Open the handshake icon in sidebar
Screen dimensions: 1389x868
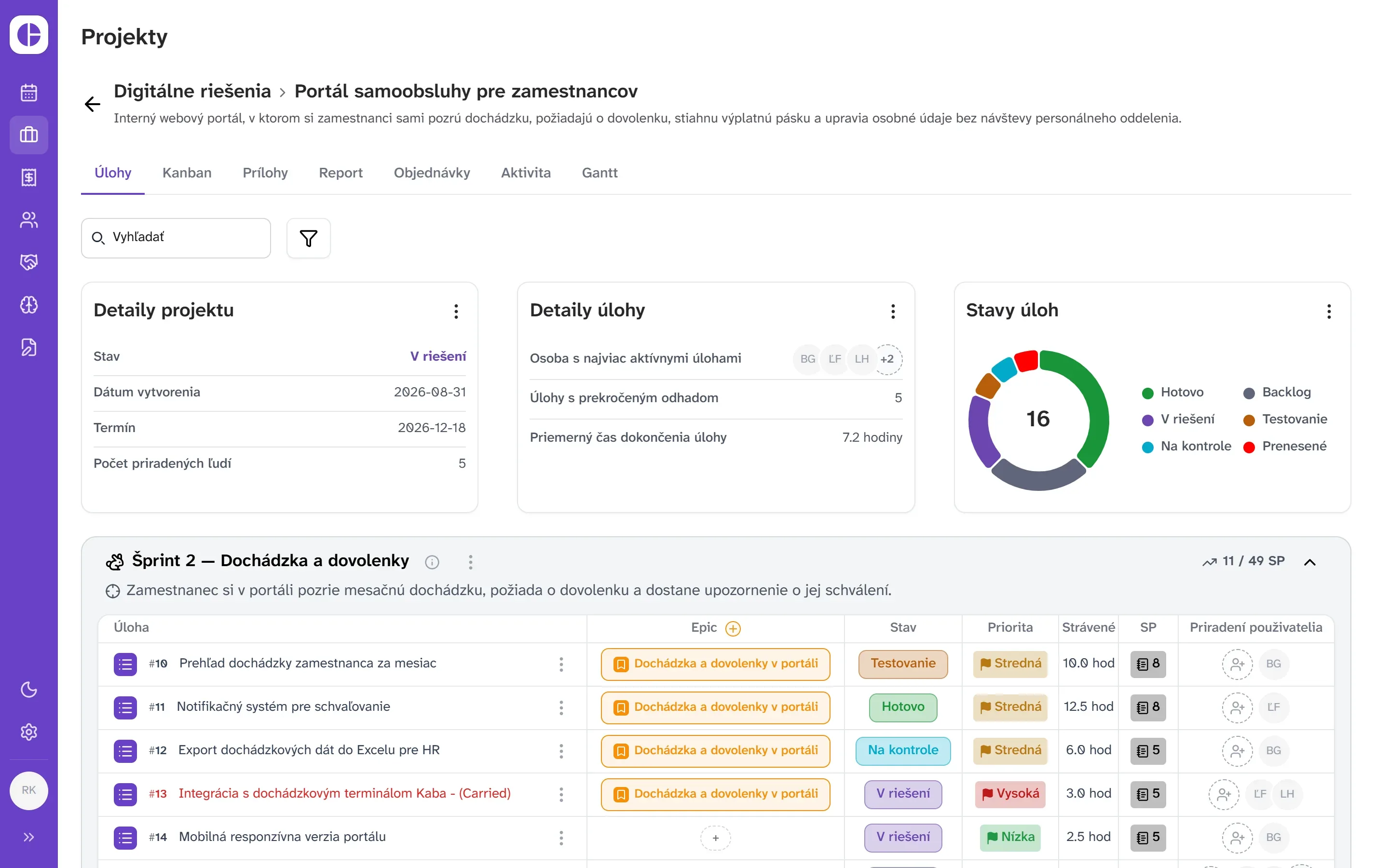(29, 262)
